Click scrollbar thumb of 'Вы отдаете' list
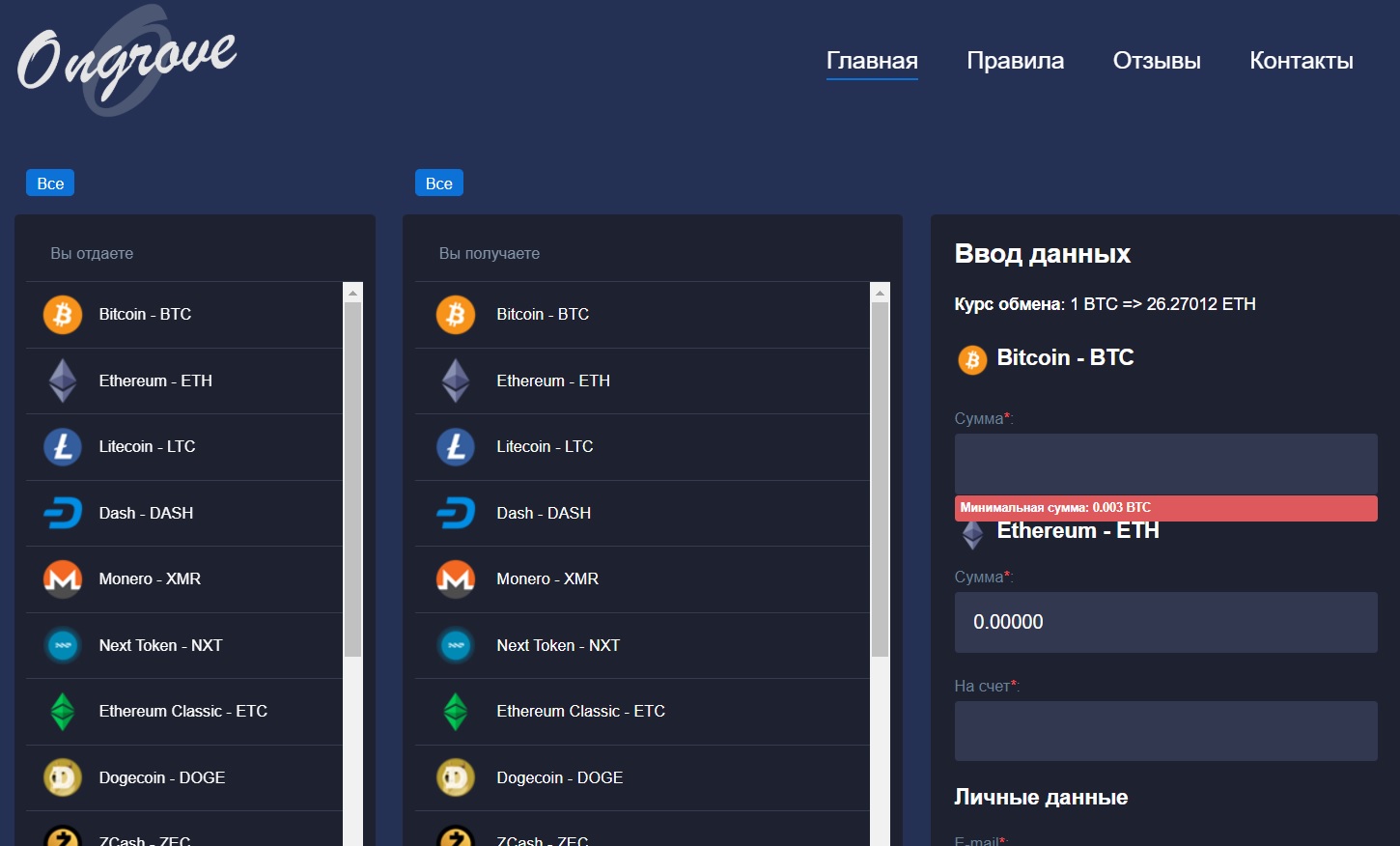 [353, 480]
